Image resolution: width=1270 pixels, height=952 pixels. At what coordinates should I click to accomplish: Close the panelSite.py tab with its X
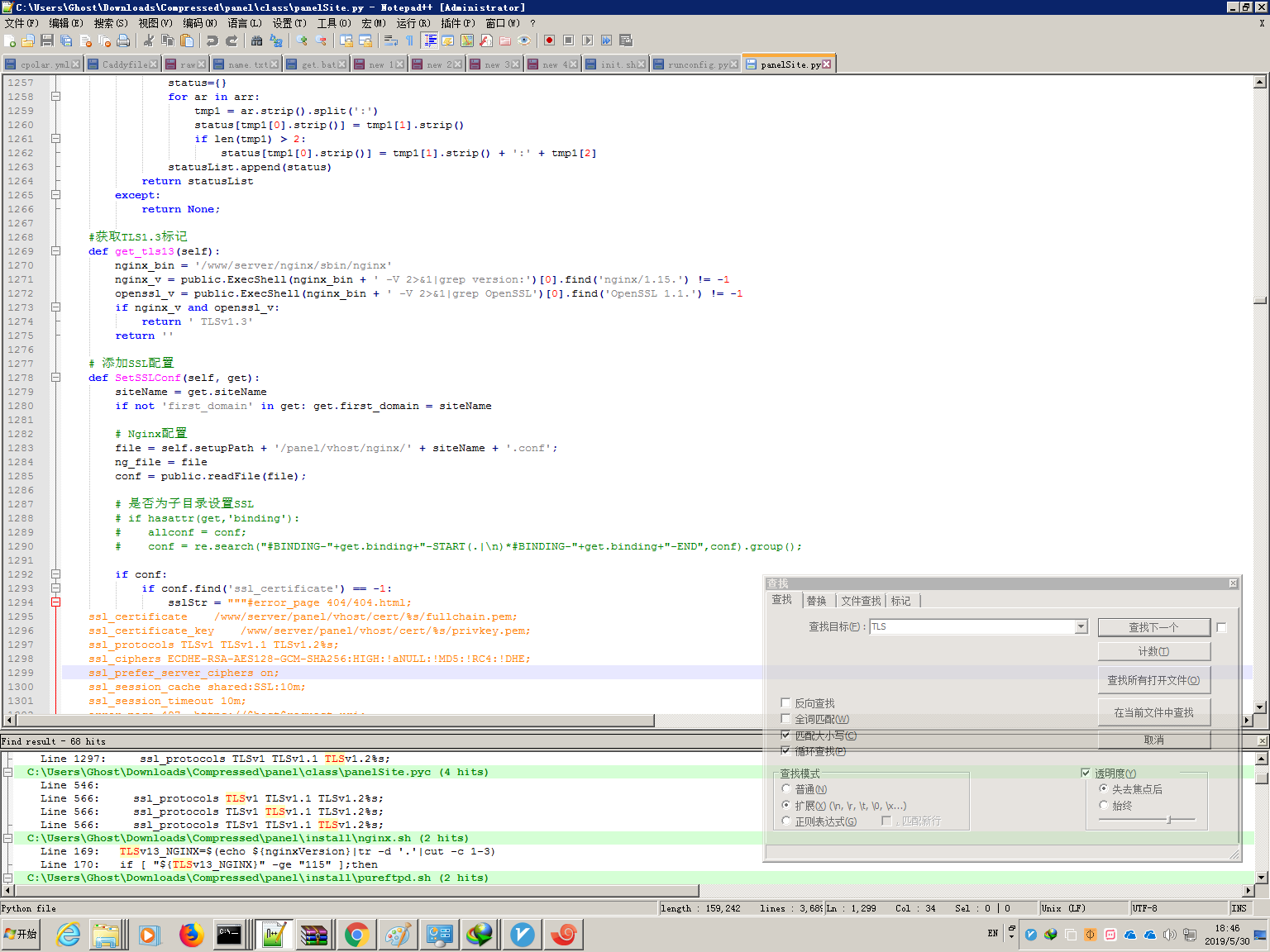pos(827,64)
